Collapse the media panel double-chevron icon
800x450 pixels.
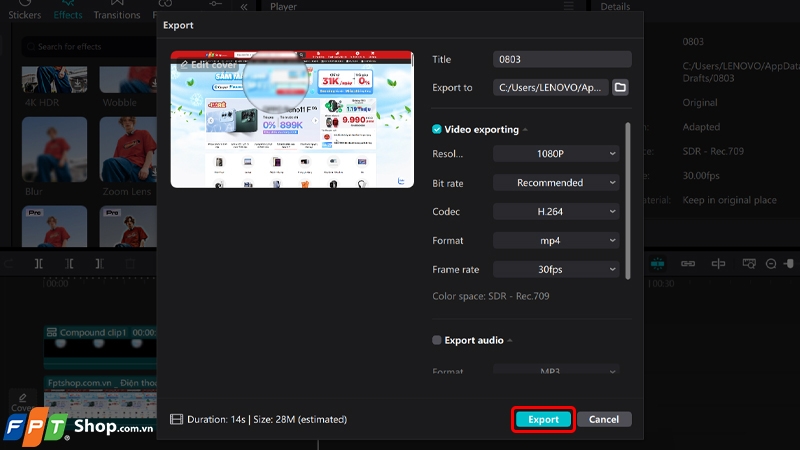pos(244,7)
